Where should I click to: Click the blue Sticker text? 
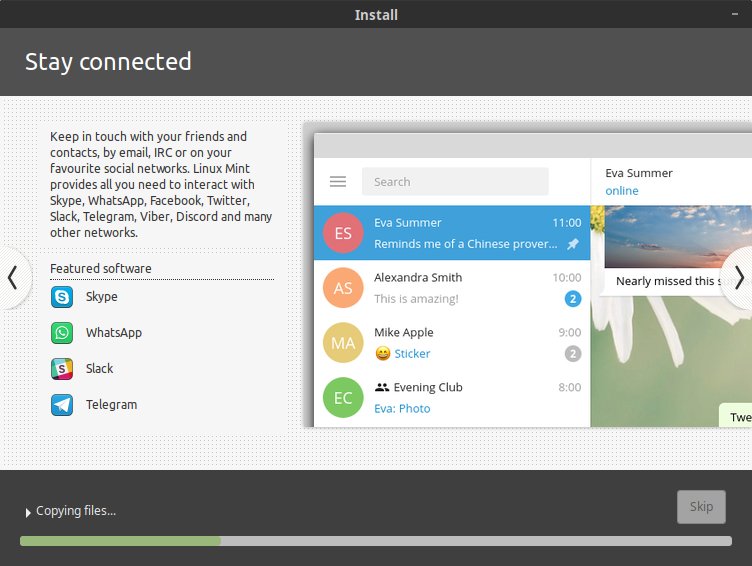click(412, 354)
